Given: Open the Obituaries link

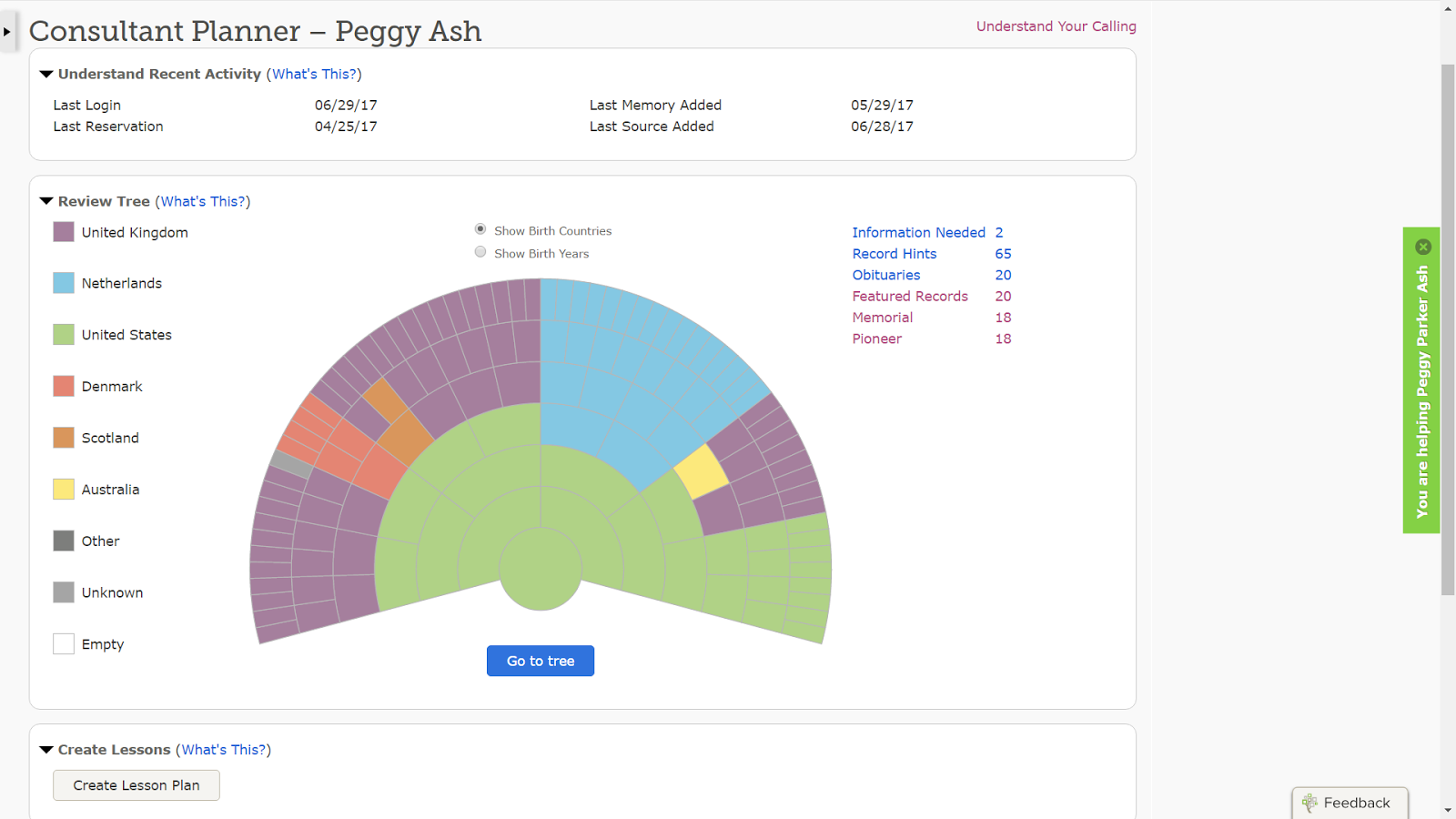Looking at the screenshot, I should click(885, 275).
